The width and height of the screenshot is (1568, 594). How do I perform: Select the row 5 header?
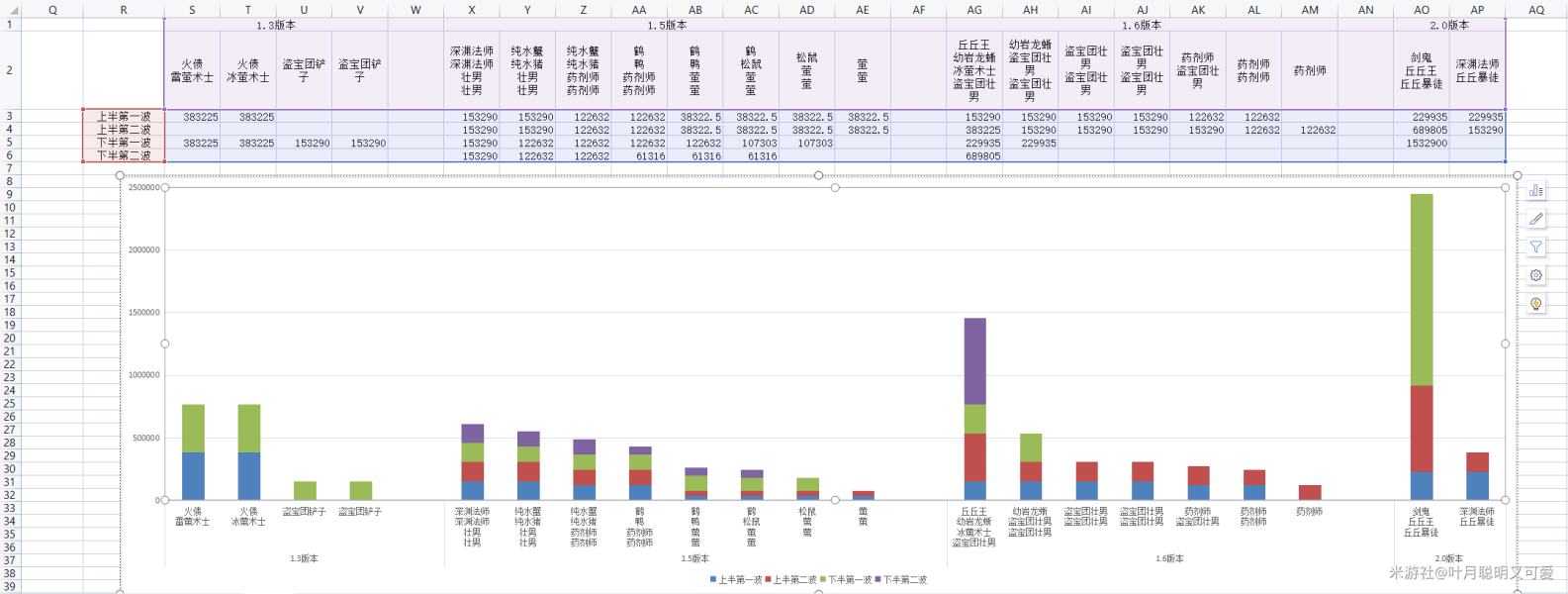(10, 143)
